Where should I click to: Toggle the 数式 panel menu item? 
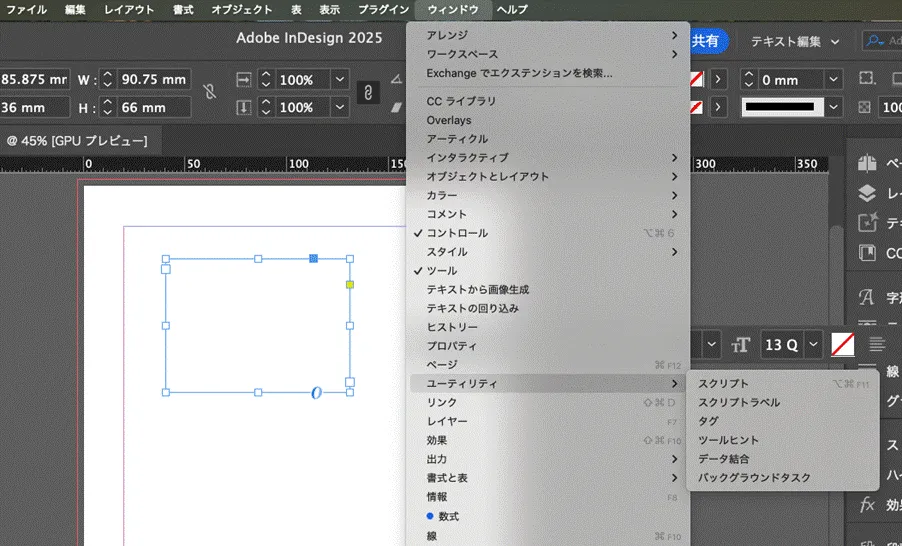click(x=549, y=517)
